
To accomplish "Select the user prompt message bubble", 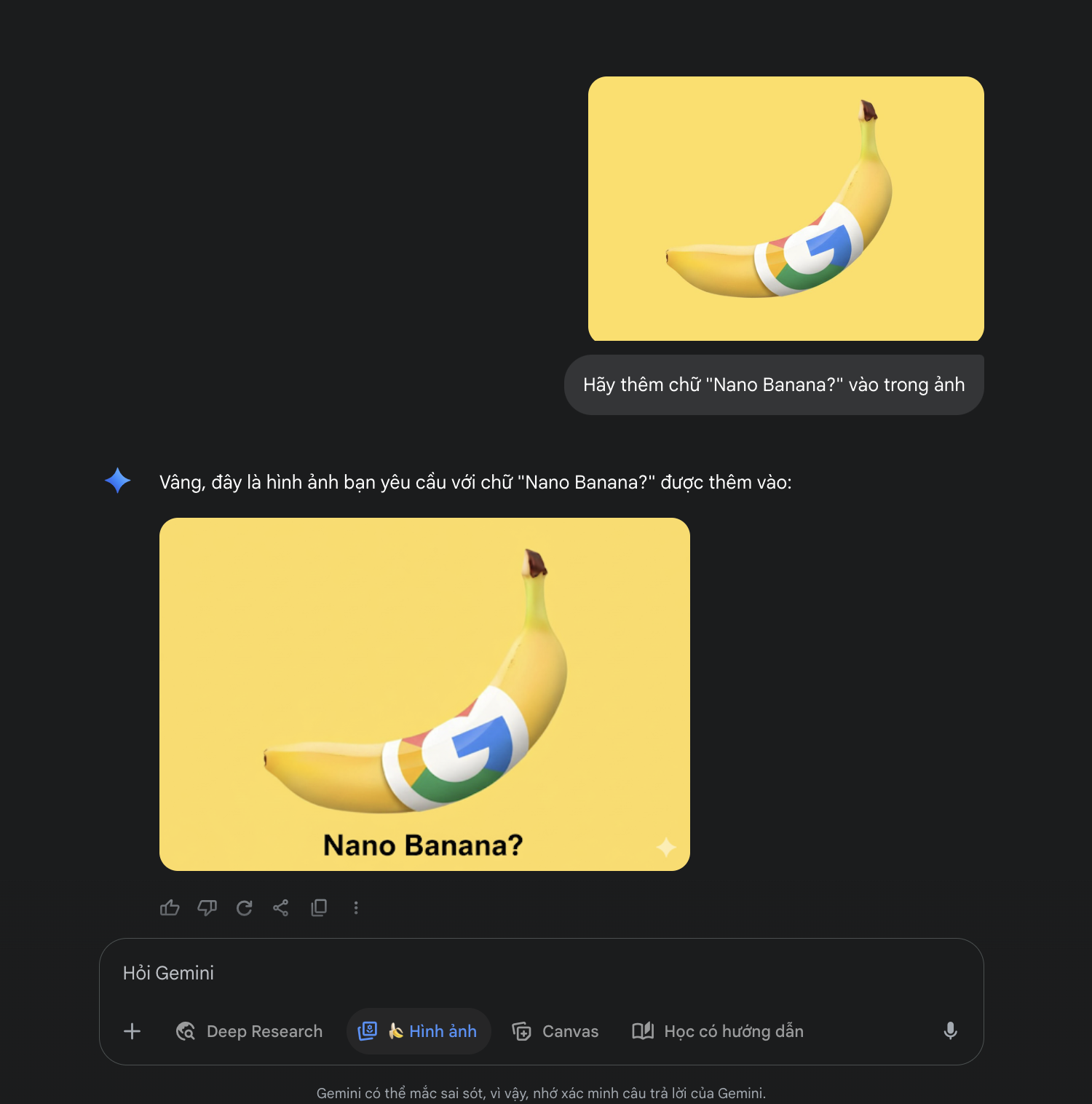I will click(774, 385).
